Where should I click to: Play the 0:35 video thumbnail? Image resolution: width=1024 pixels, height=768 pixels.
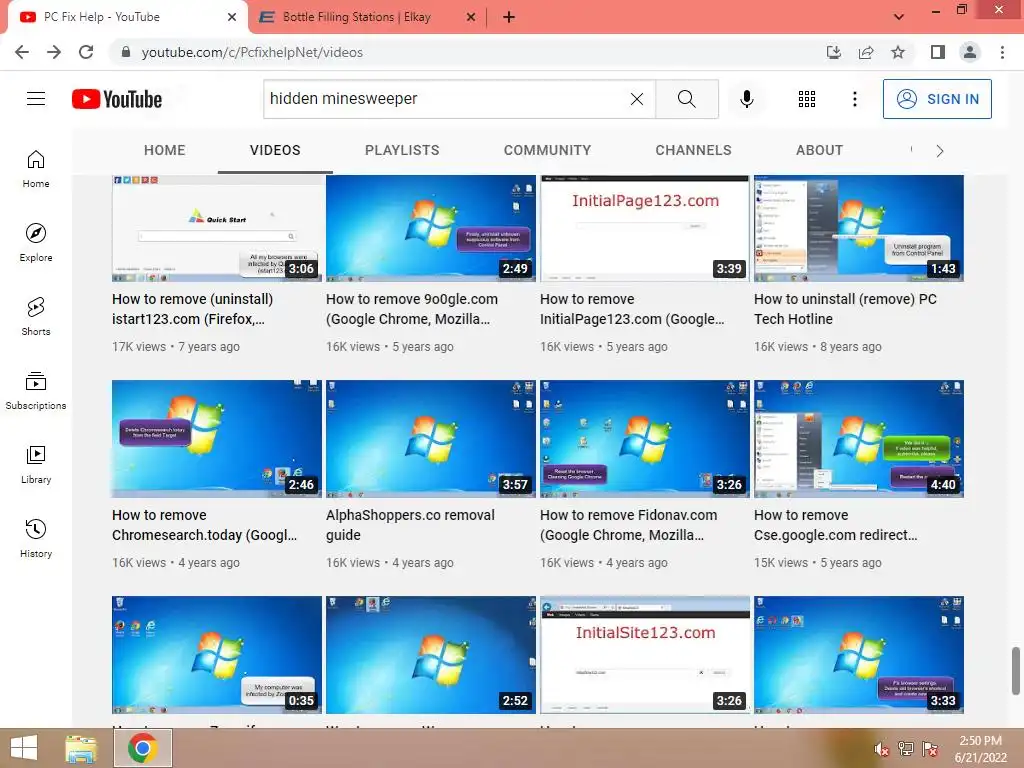coord(217,654)
